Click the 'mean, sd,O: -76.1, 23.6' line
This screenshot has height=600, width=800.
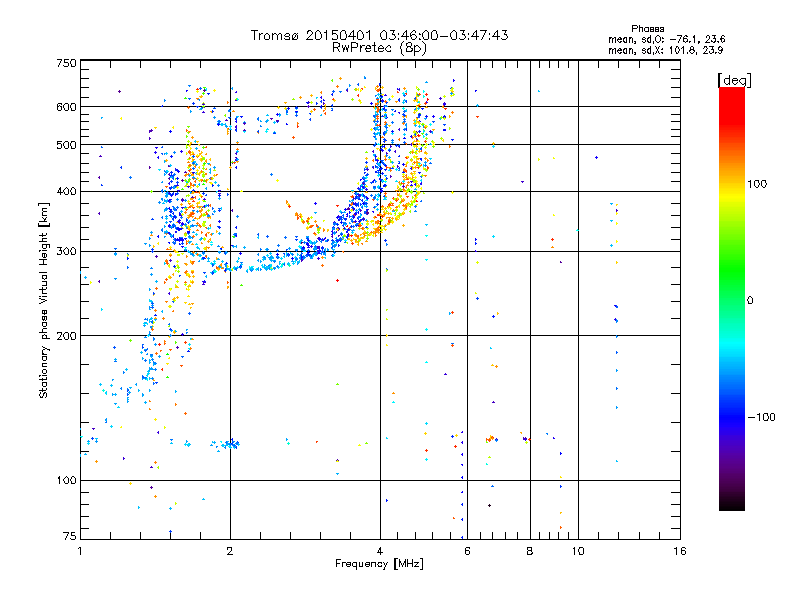click(x=666, y=39)
